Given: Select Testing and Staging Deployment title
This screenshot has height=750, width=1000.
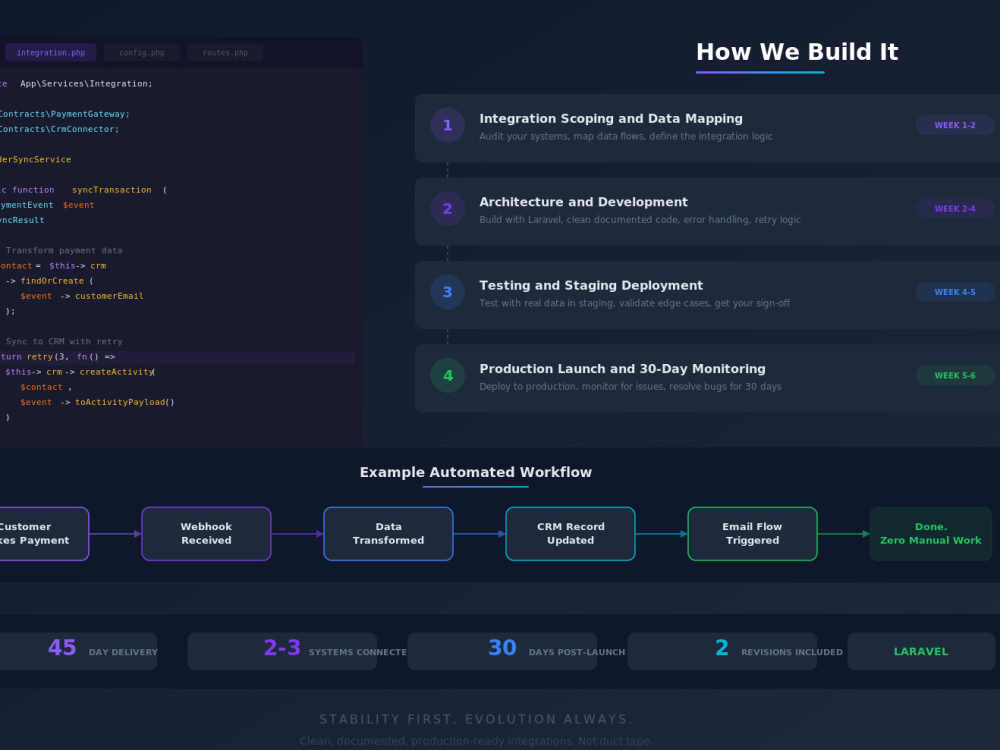Looking at the screenshot, I should [591, 286].
